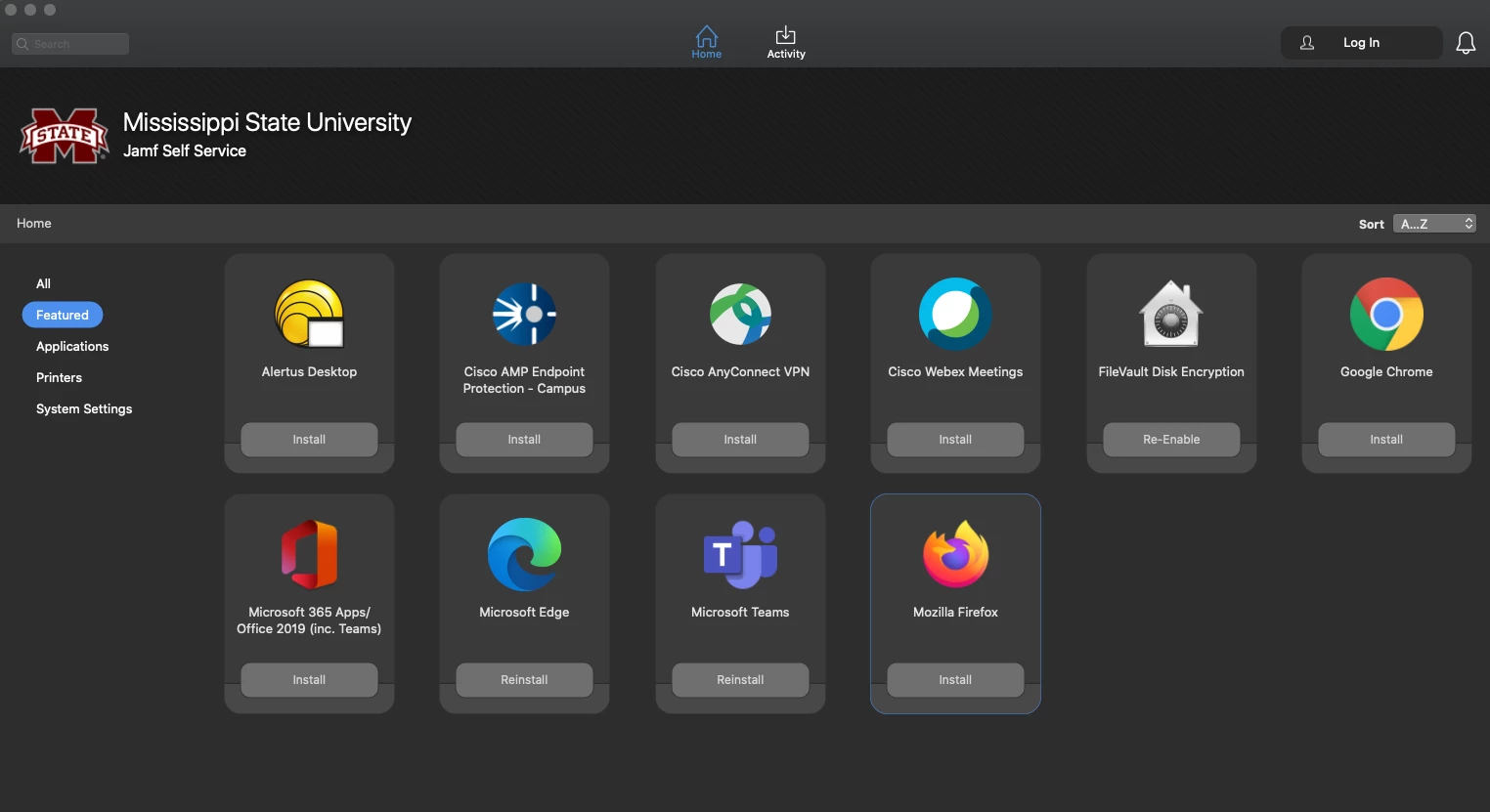Click the magnifier icon in search box

tap(22, 44)
